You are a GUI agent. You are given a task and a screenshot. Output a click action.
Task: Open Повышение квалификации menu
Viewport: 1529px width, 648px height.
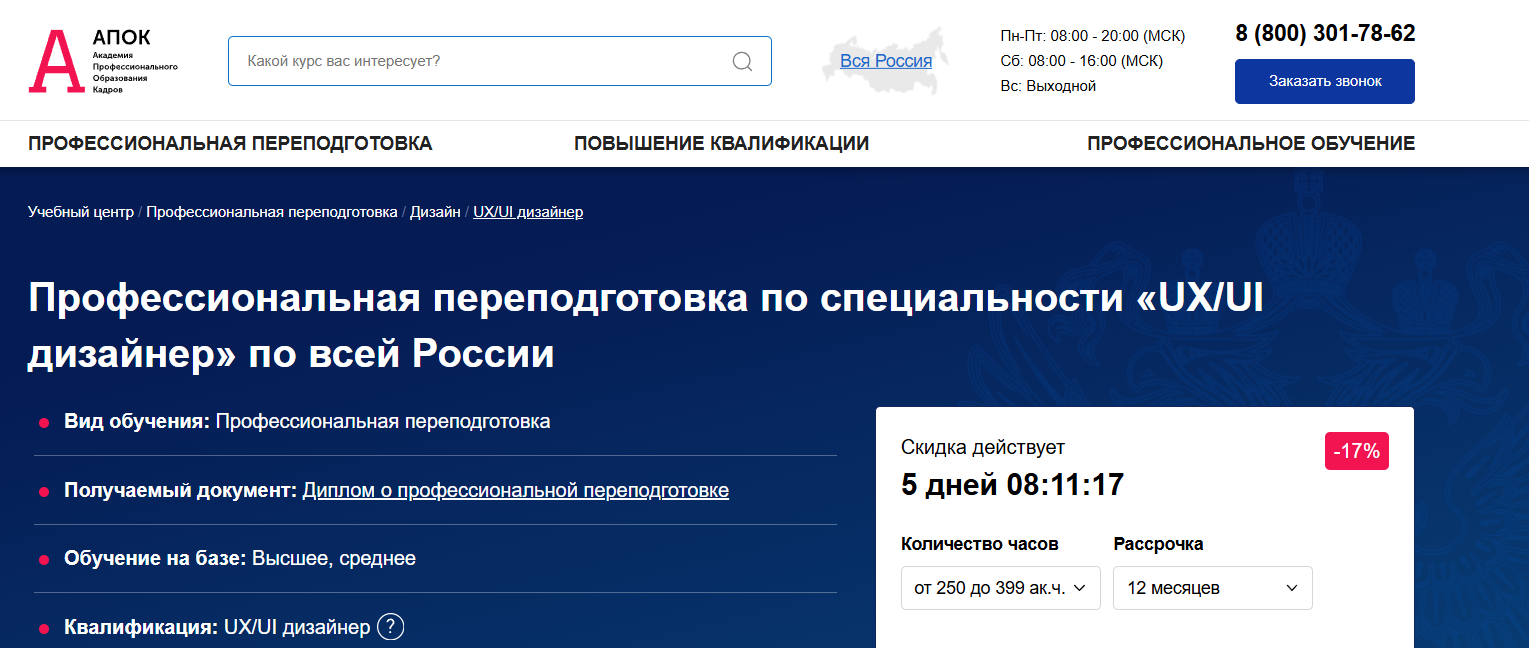[721, 143]
